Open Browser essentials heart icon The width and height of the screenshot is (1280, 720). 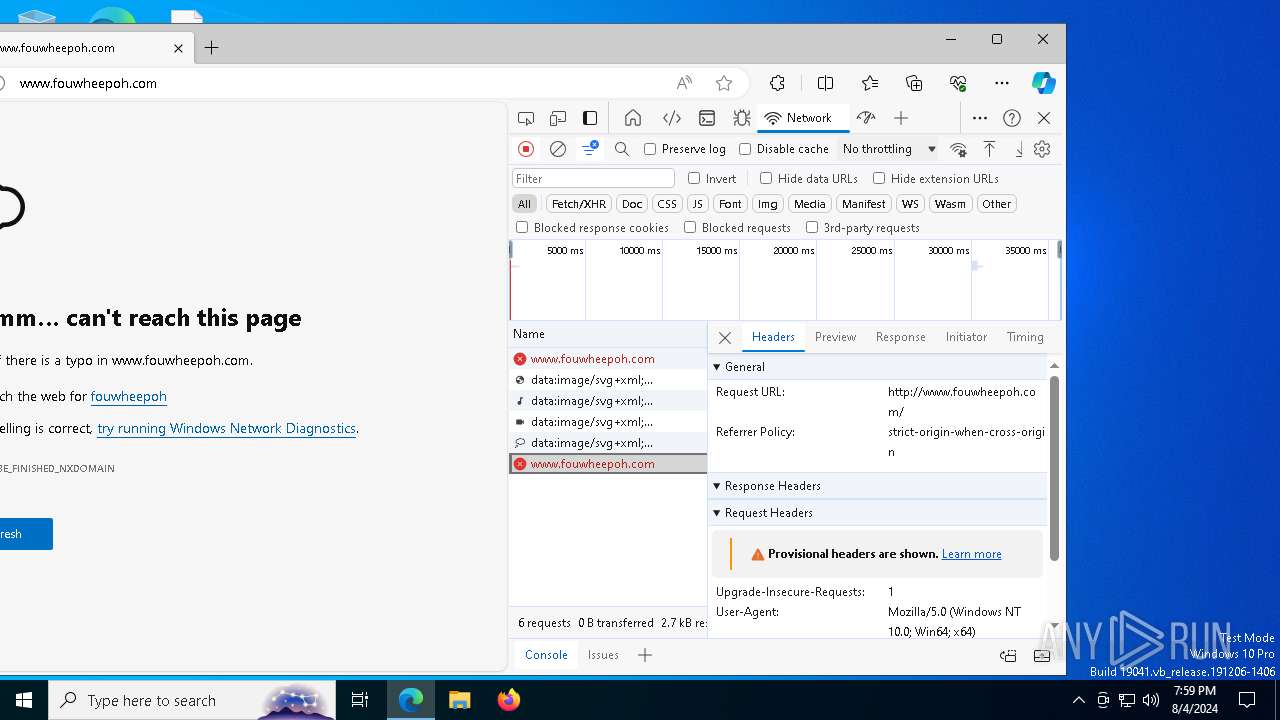[x=958, y=83]
